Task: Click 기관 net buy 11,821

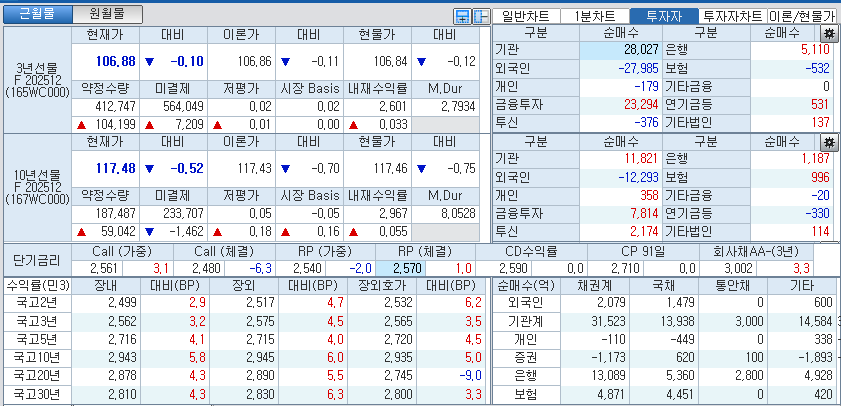Action: (x=641, y=158)
